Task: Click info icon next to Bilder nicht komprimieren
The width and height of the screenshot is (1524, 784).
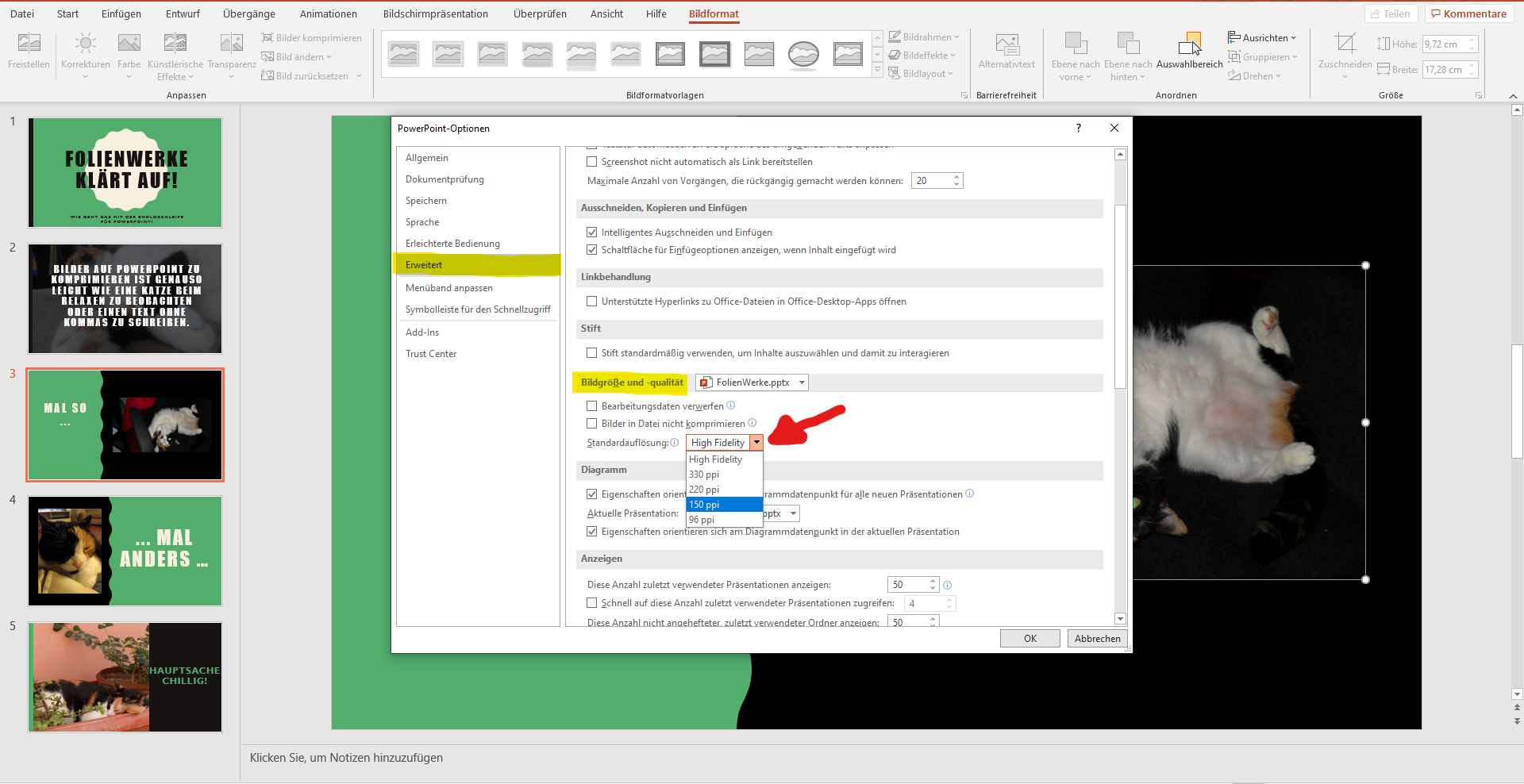Action: (752, 423)
